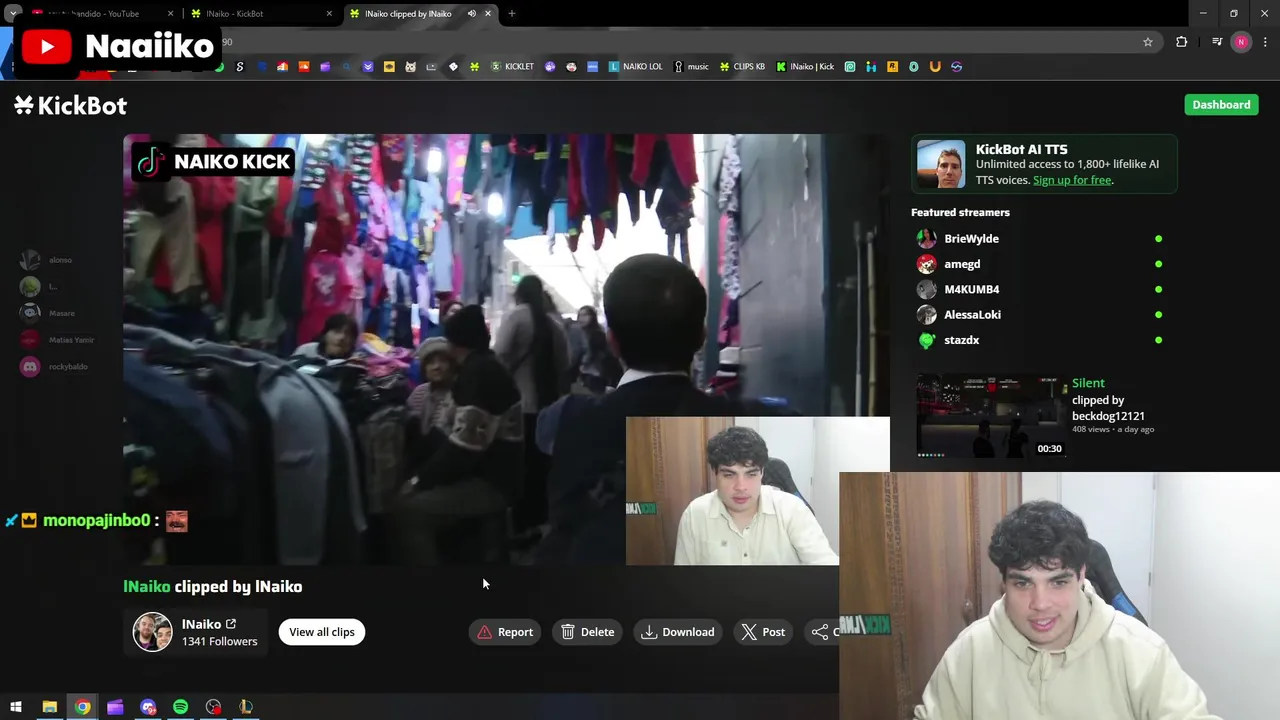Open the purple clapperboard taskbar app
Image resolution: width=1280 pixels, height=720 pixels.
pos(115,707)
